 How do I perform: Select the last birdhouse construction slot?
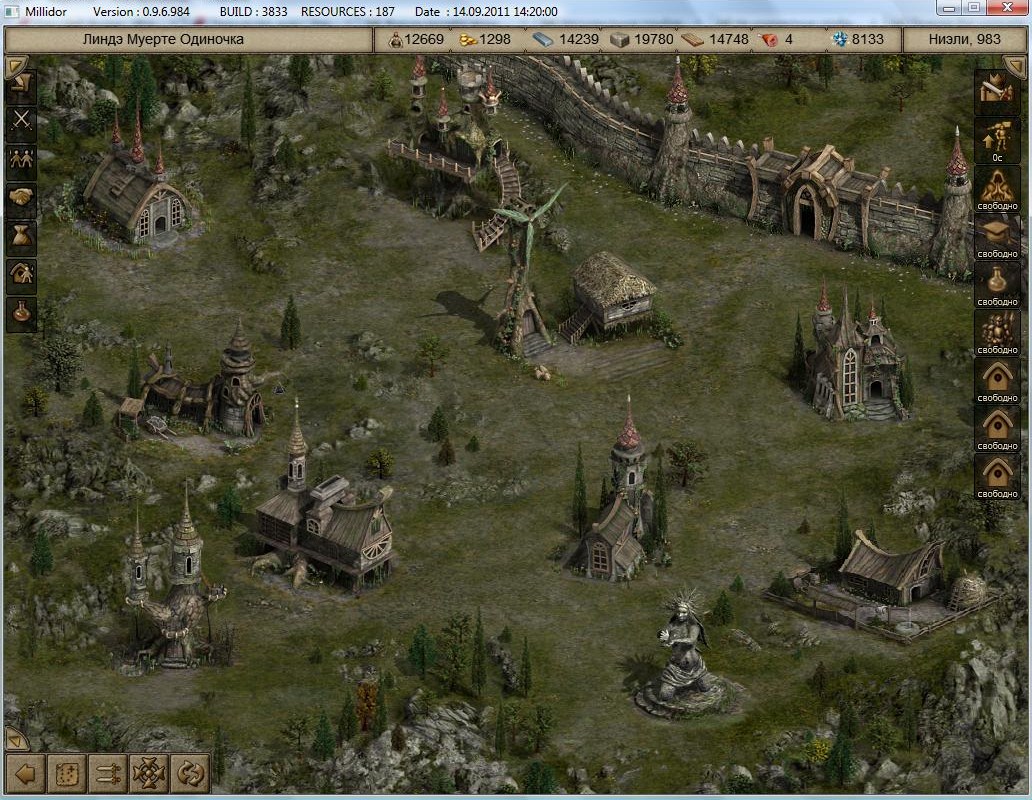tap(996, 476)
